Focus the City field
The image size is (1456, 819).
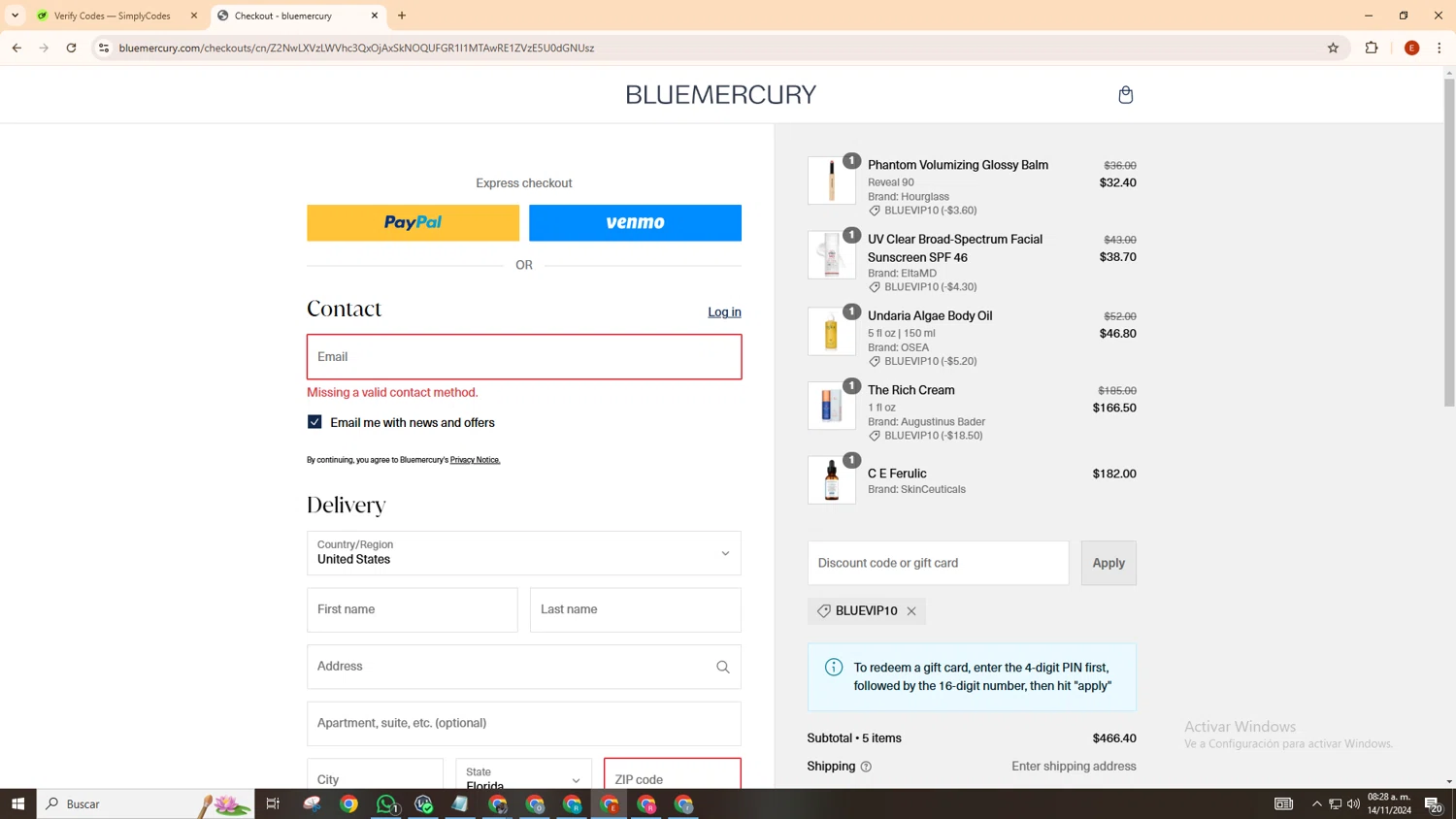click(375, 774)
